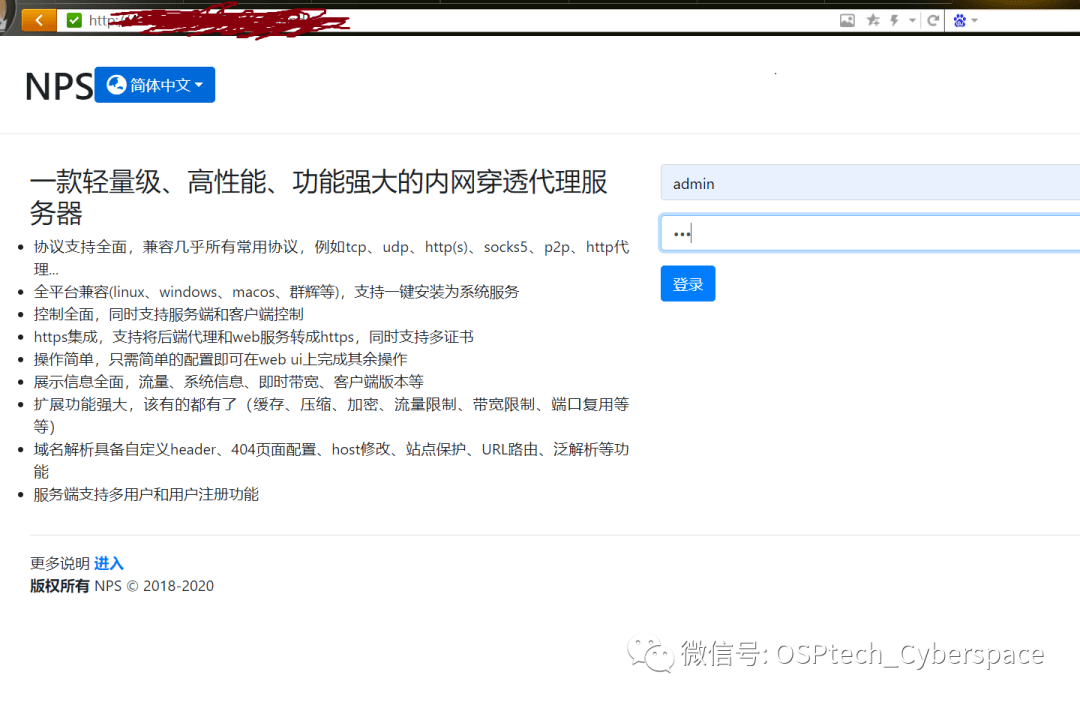Click the NPS logo heading
The image size is (1080, 705).
(59, 87)
